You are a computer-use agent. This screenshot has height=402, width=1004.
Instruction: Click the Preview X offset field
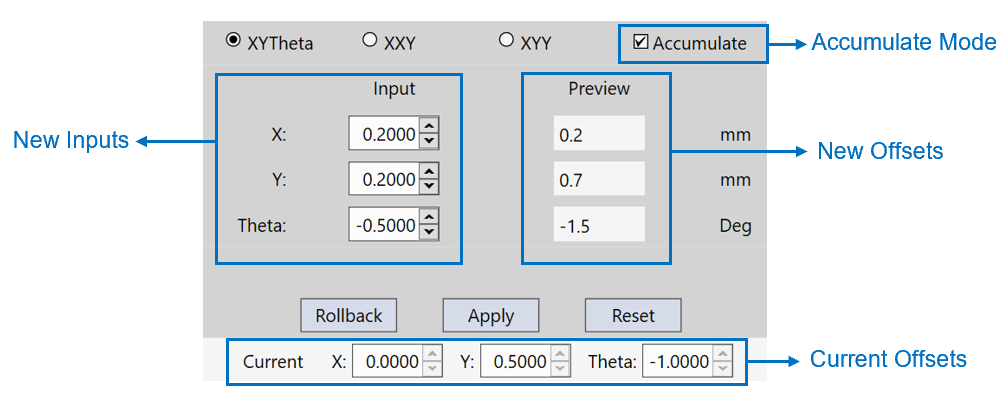point(599,134)
